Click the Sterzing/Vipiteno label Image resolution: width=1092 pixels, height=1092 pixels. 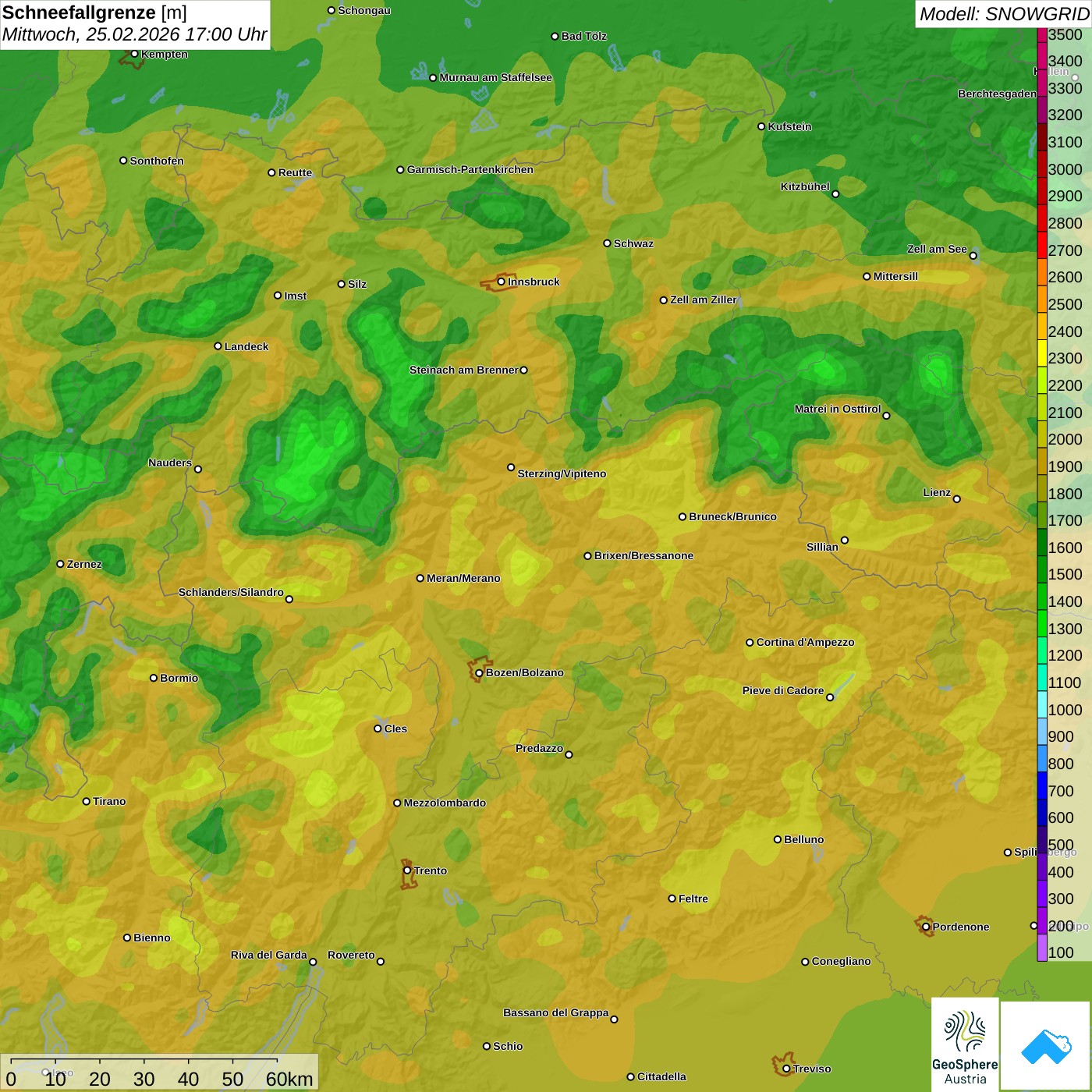point(562,473)
